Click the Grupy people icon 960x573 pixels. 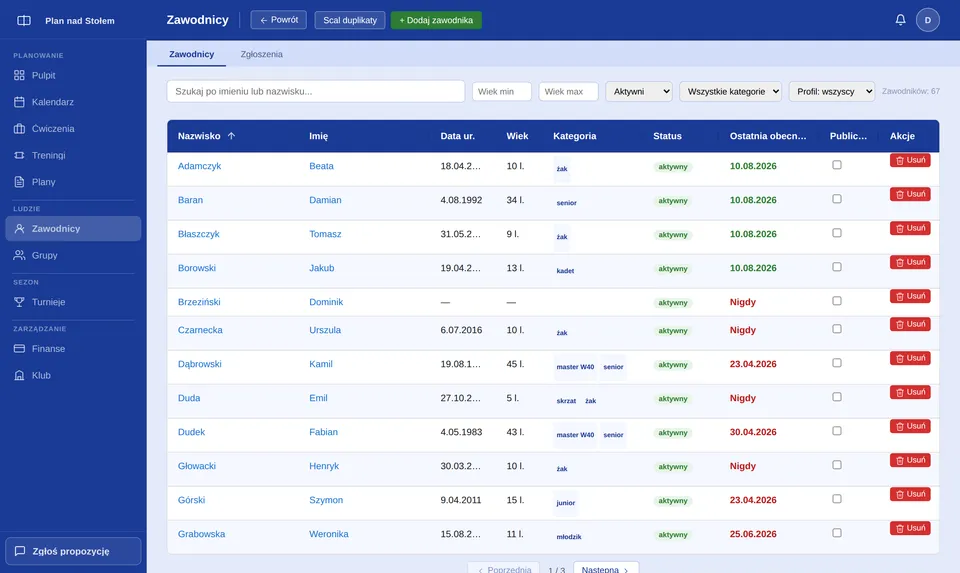click(x=20, y=255)
